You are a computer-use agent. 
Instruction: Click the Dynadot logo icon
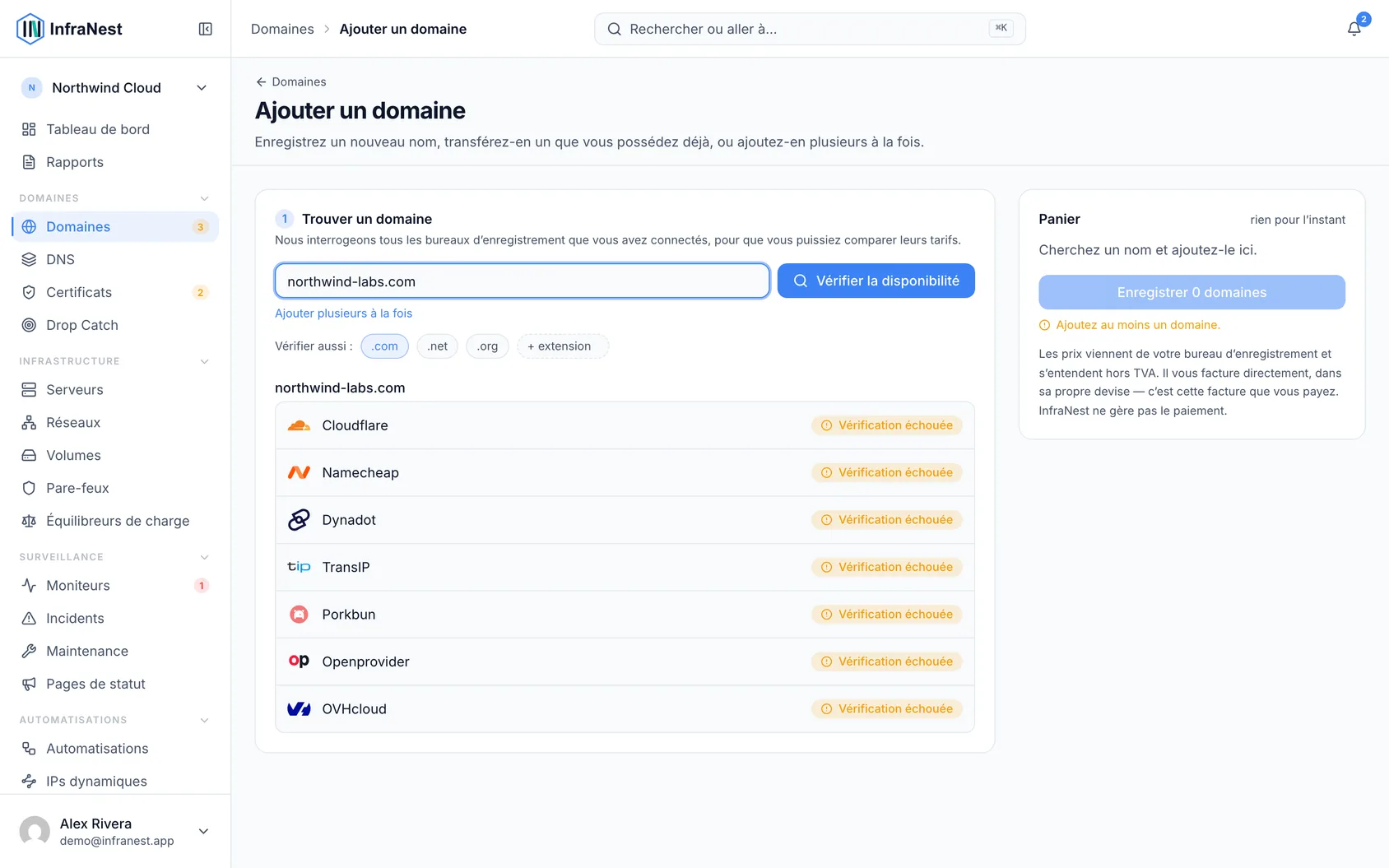click(x=299, y=520)
